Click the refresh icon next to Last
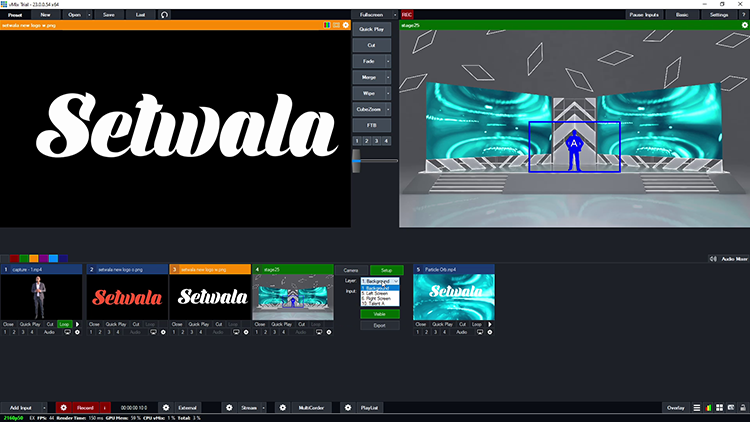 point(164,15)
